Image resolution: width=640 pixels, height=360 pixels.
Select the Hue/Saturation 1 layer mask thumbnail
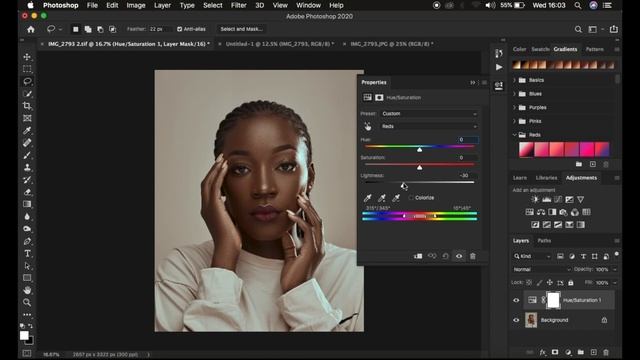coord(553,300)
